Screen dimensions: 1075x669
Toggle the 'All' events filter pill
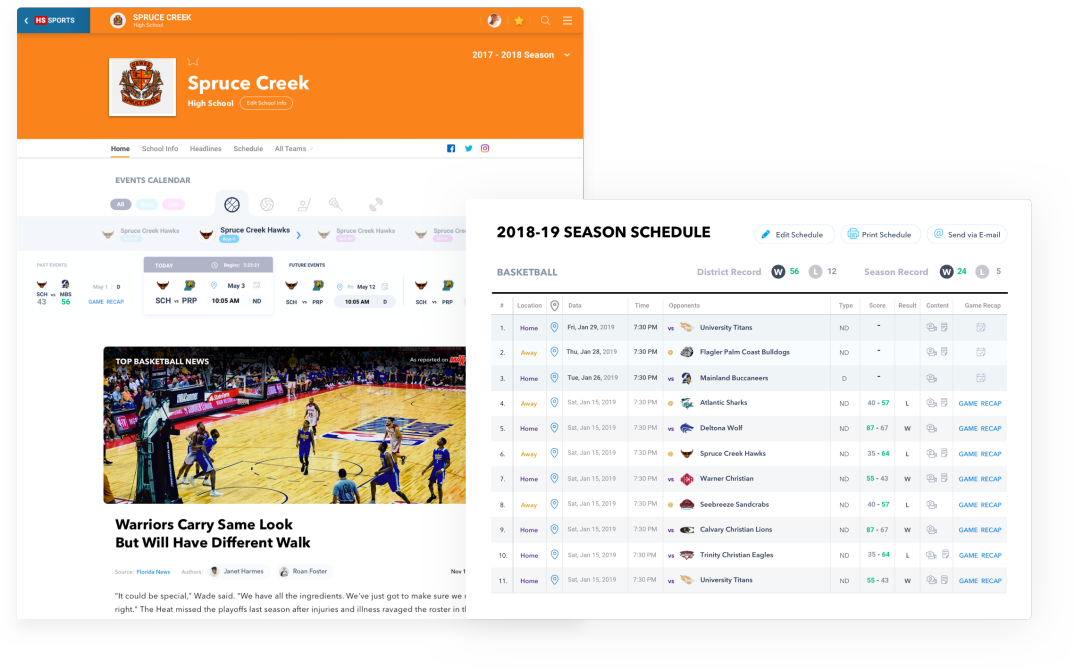(x=121, y=204)
